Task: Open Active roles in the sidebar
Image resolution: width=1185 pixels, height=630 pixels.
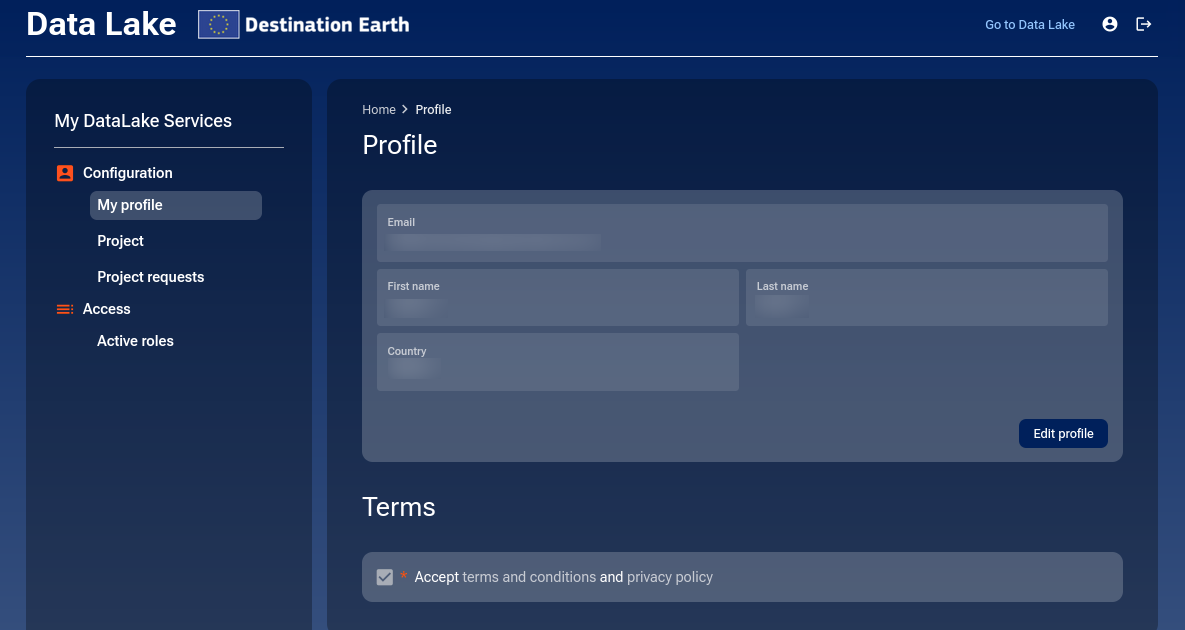Action: click(x=135, y=341)
